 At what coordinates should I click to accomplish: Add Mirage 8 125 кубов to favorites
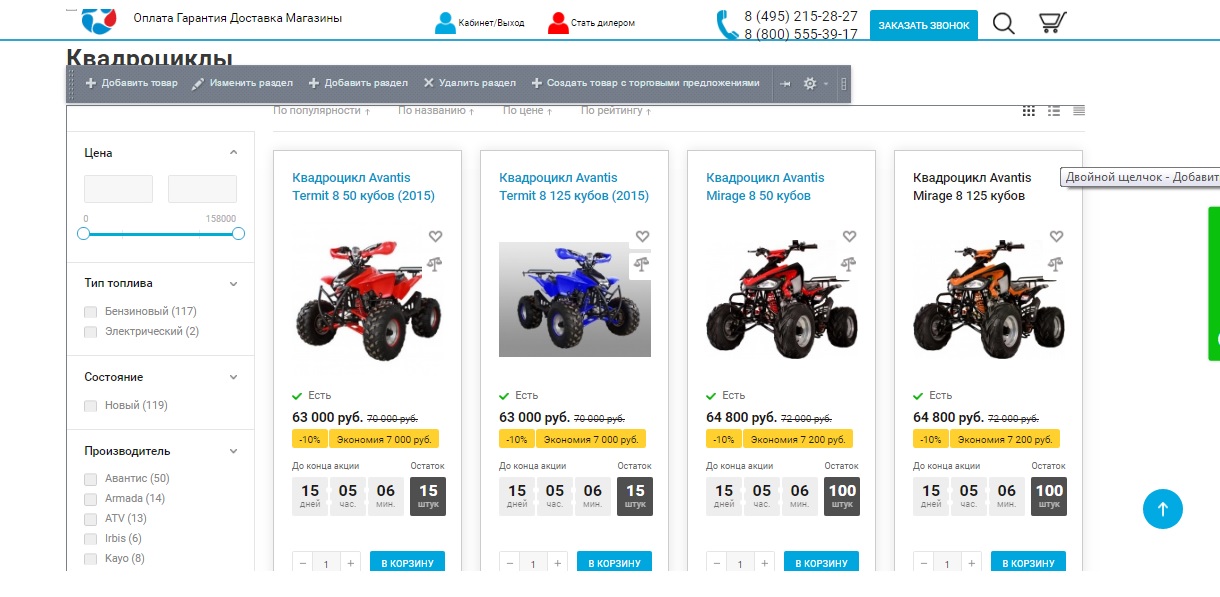point(1056,237)
